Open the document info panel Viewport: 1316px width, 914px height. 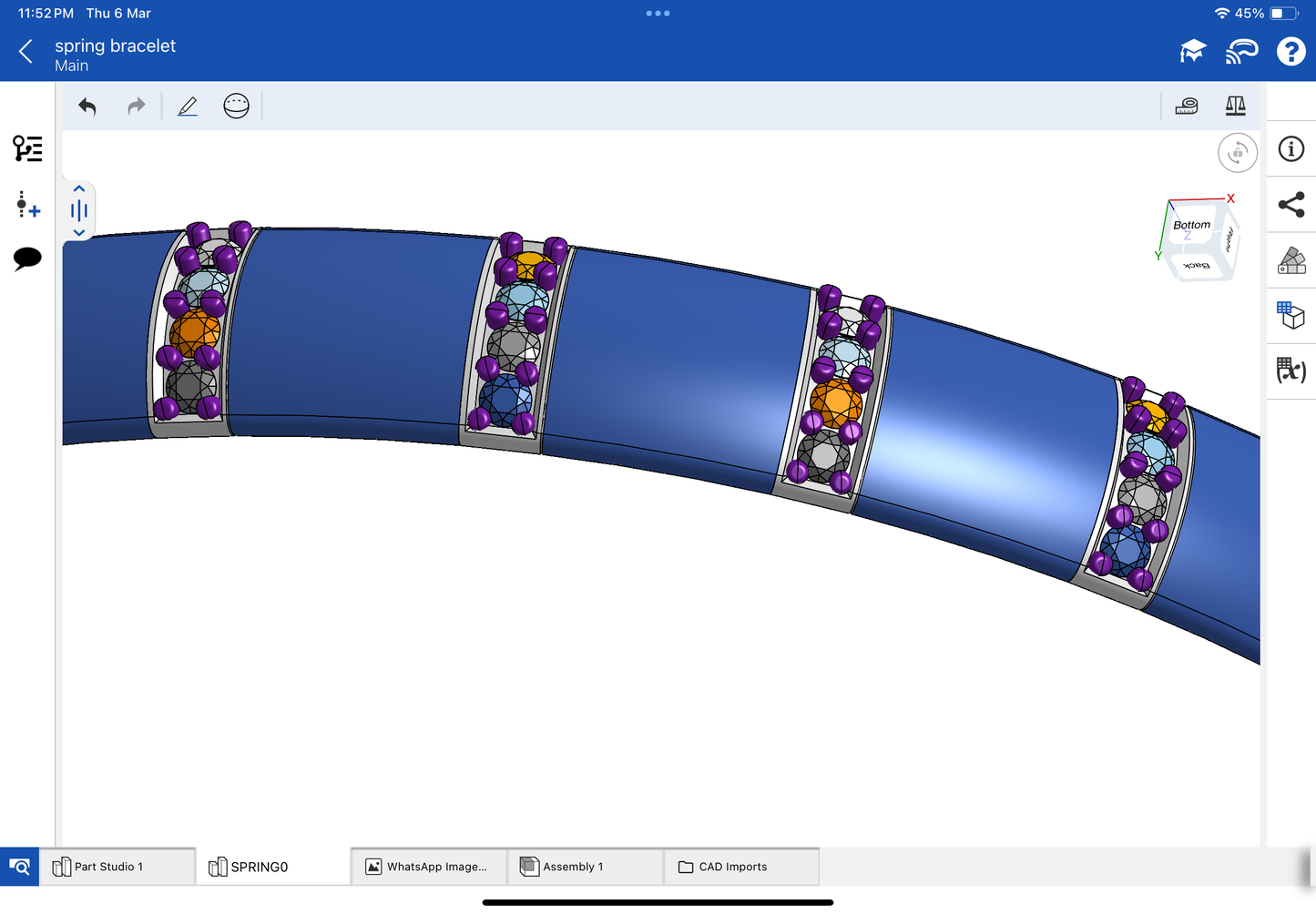point(1290,149)
